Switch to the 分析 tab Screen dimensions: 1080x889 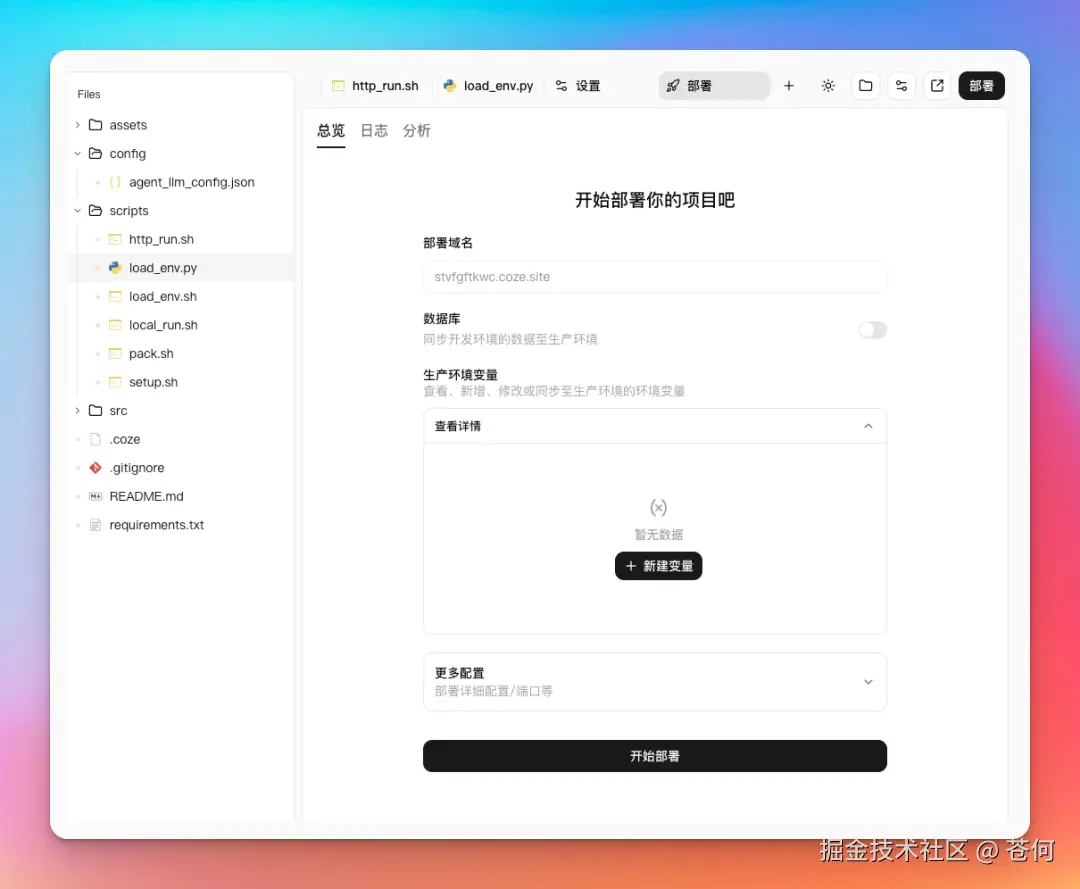pos(417,130)
